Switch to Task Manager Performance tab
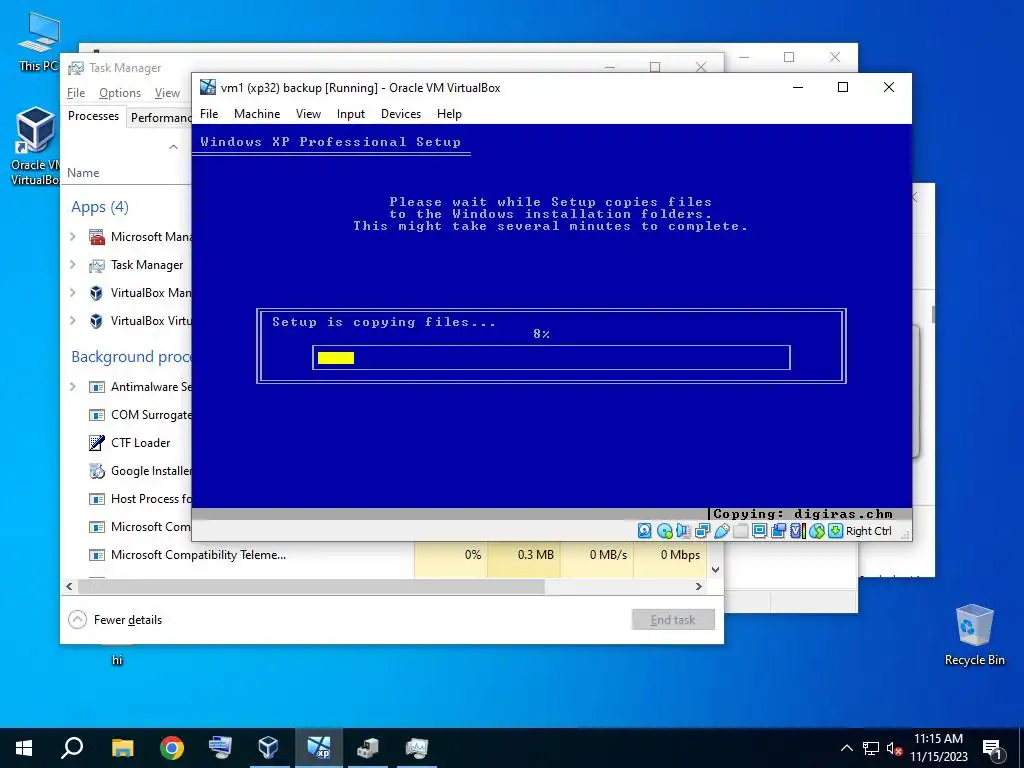 (x=161, y=118)
